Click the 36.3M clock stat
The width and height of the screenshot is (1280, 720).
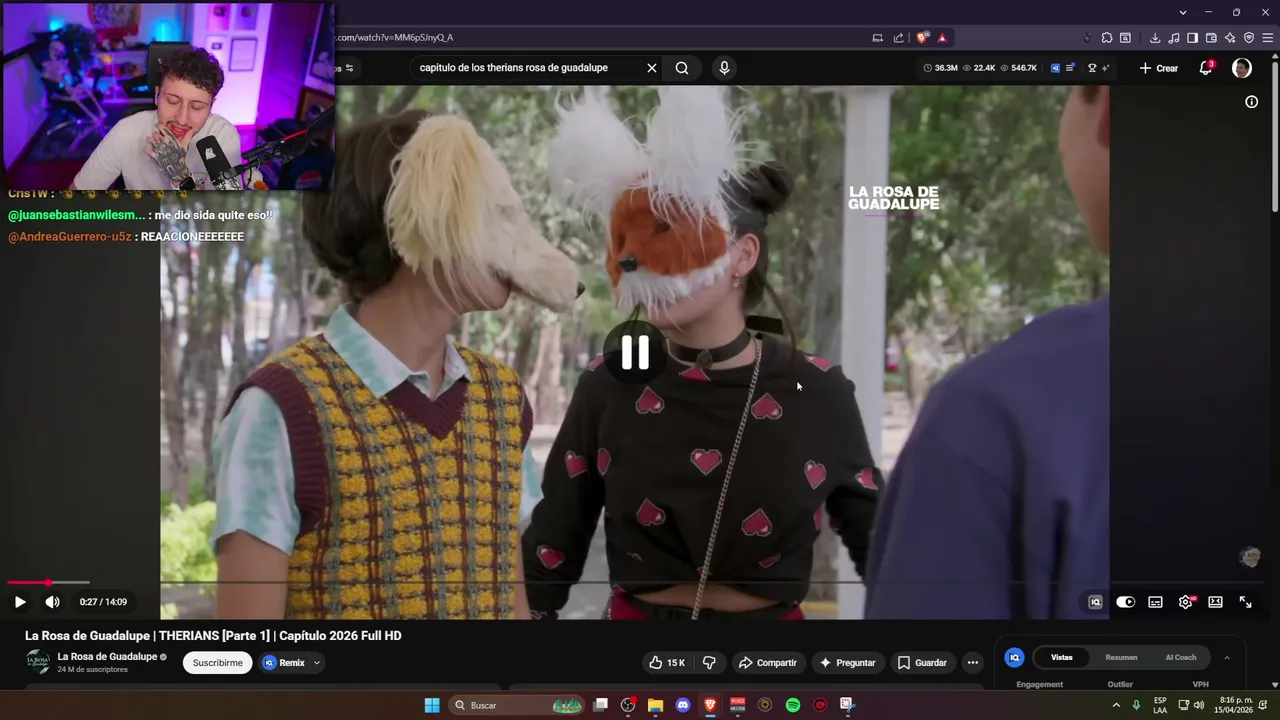940,68
